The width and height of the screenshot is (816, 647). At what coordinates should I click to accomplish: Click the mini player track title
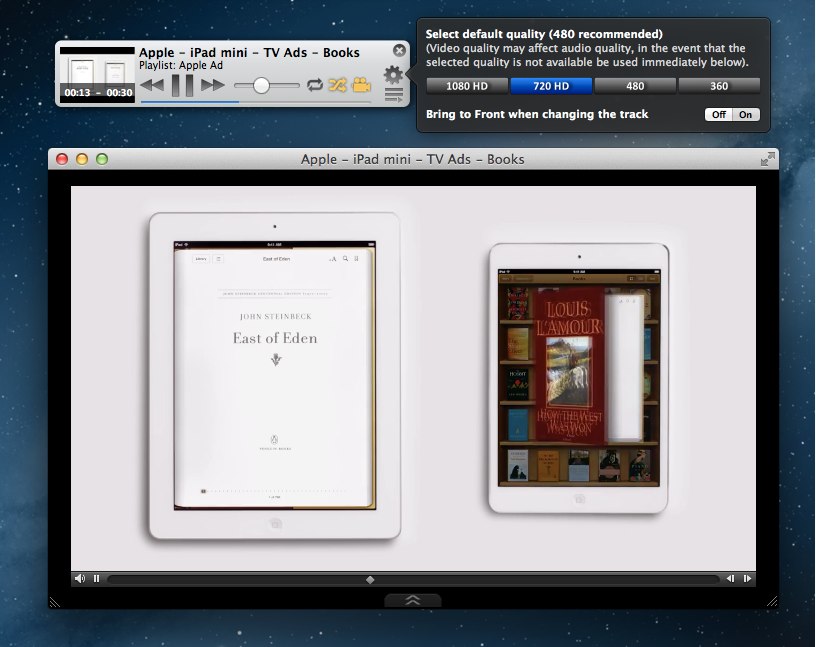pos(249,53)
